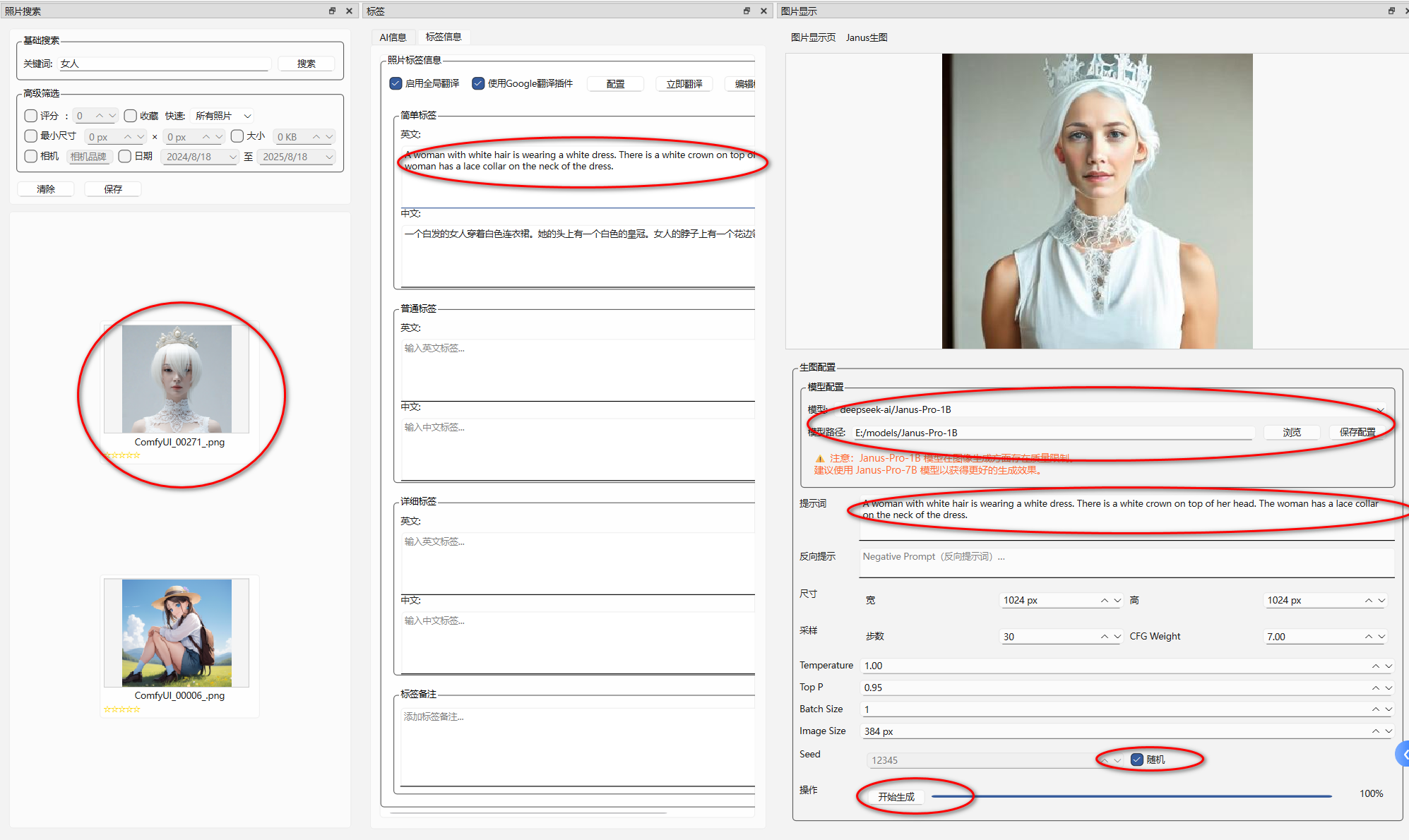
Task: Increase the 步数 value with its up arrow
Action: coord(1104,636)
